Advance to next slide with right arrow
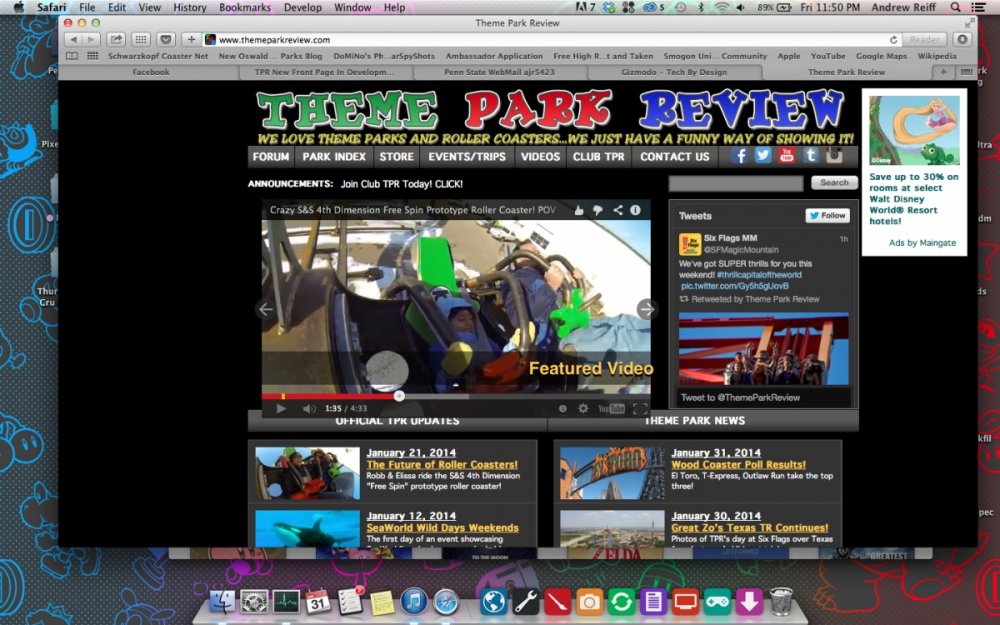Image resolution: width=1000 pixels, height=625 pixels. [646, 310]
